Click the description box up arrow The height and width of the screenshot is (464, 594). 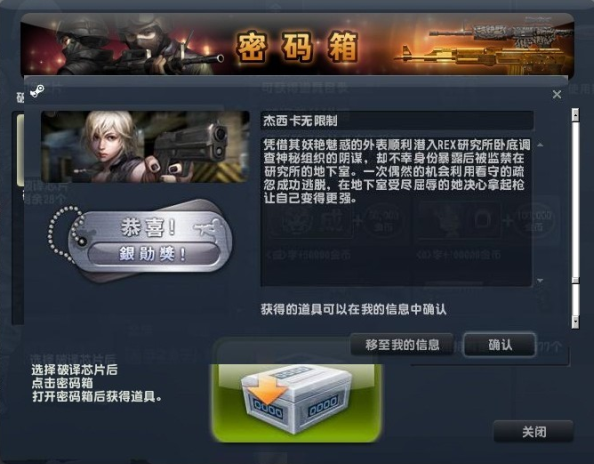[540, 145]
